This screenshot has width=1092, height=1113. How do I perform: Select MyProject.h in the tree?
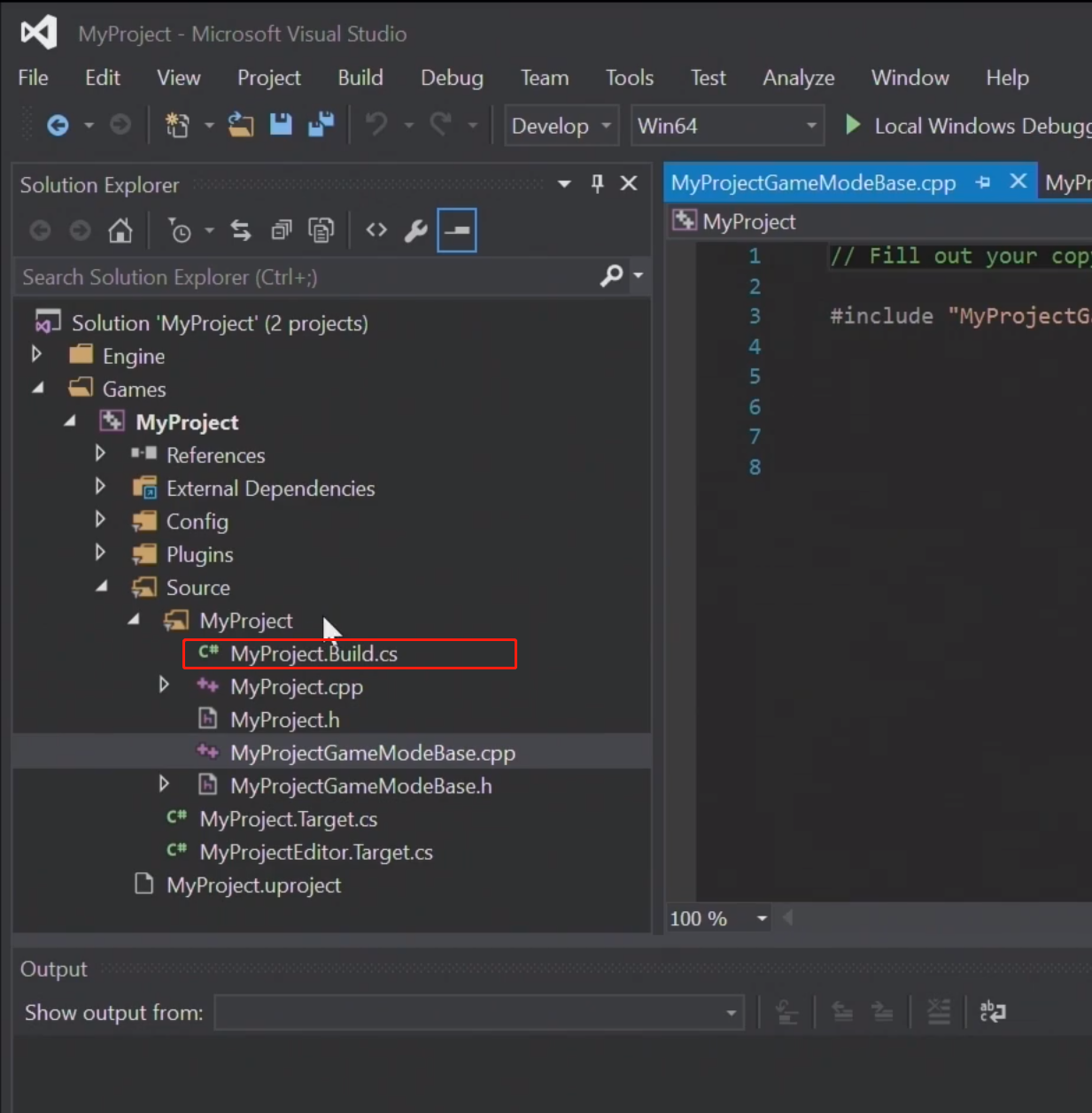(x=285, y=720)
